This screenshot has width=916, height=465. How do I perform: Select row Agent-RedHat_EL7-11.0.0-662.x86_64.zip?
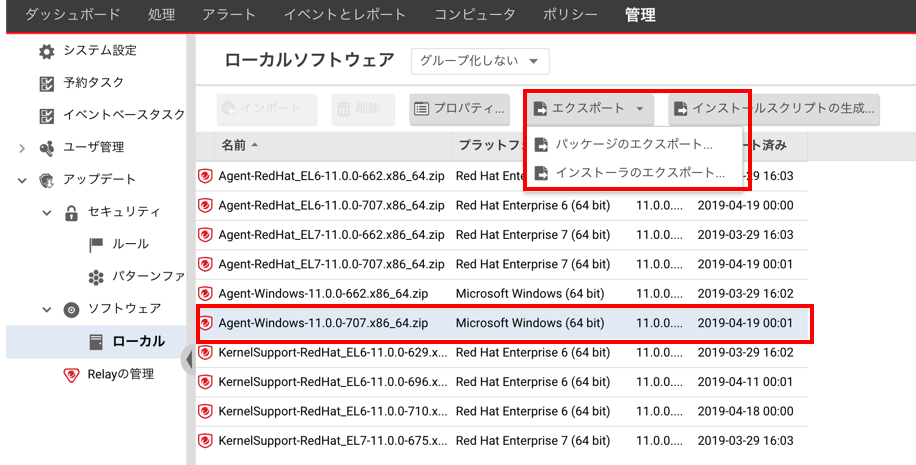pos(502,235)
